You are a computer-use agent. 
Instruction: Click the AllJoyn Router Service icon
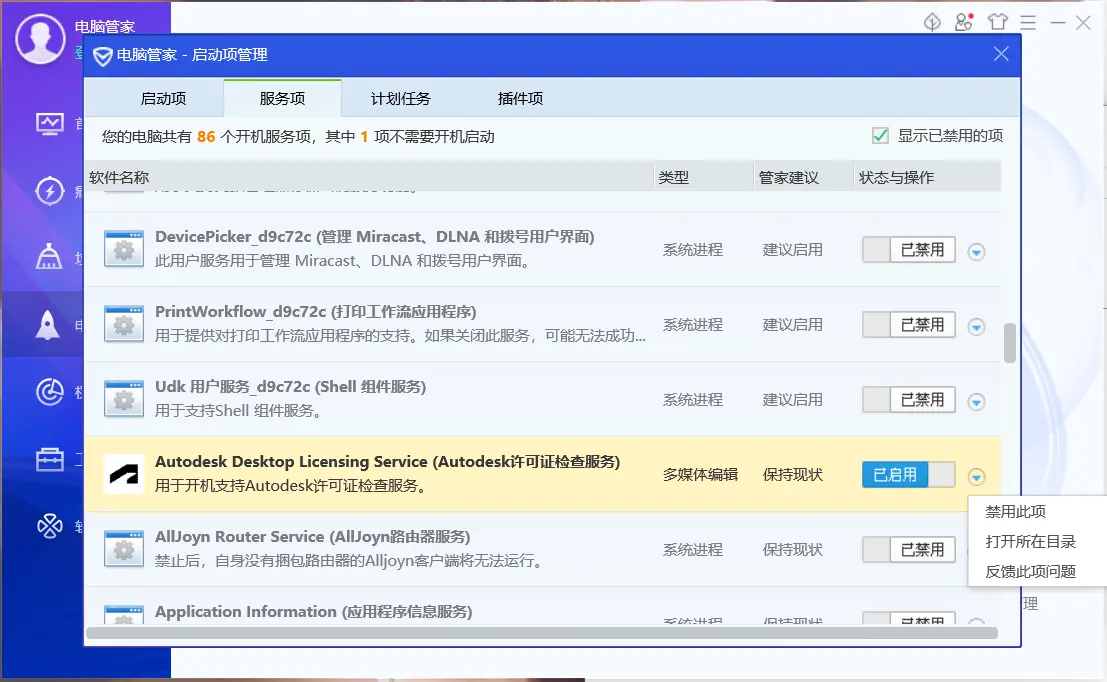[124, 549]
